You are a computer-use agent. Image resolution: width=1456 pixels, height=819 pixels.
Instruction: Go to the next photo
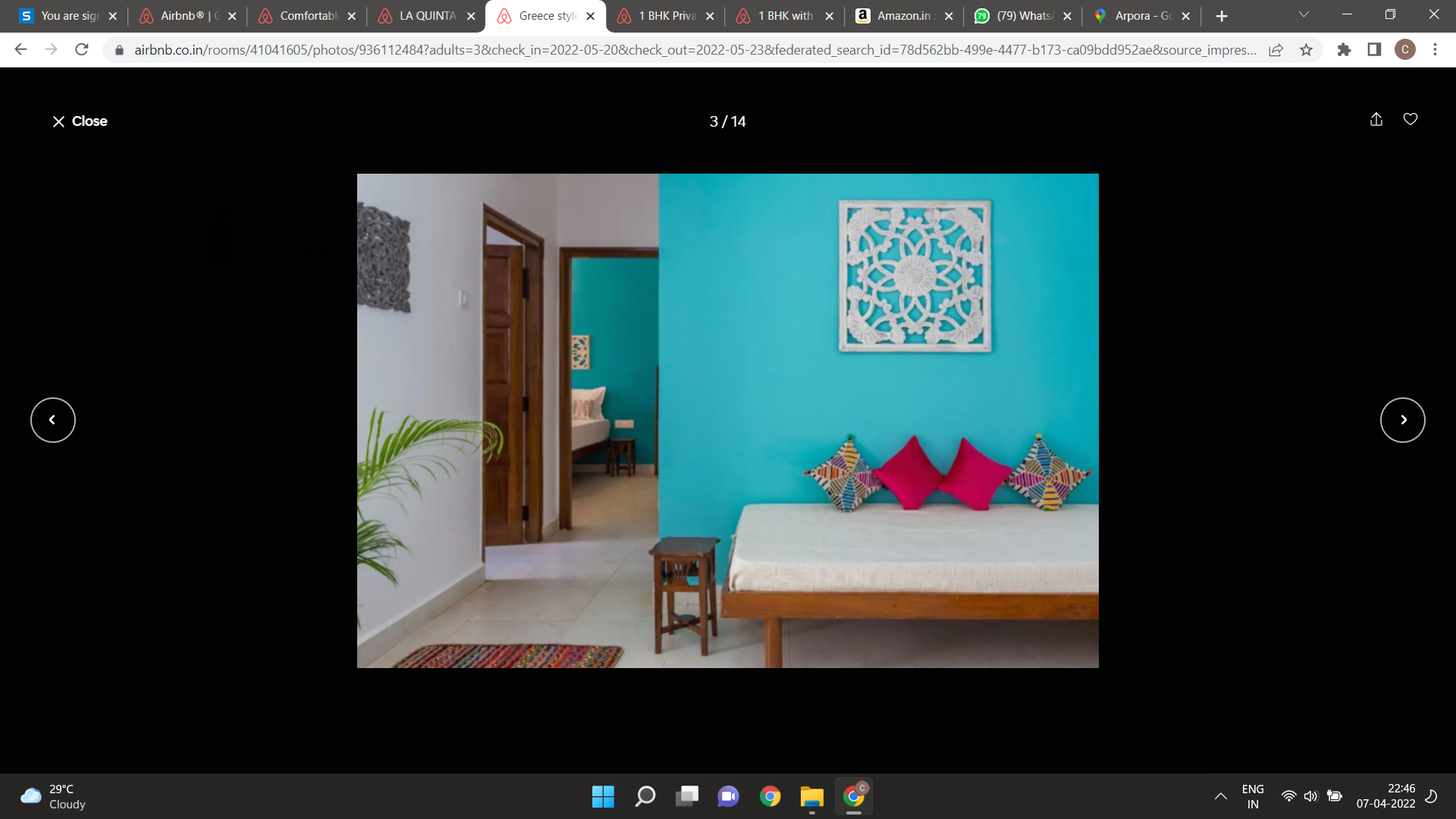click(1402, 420)
